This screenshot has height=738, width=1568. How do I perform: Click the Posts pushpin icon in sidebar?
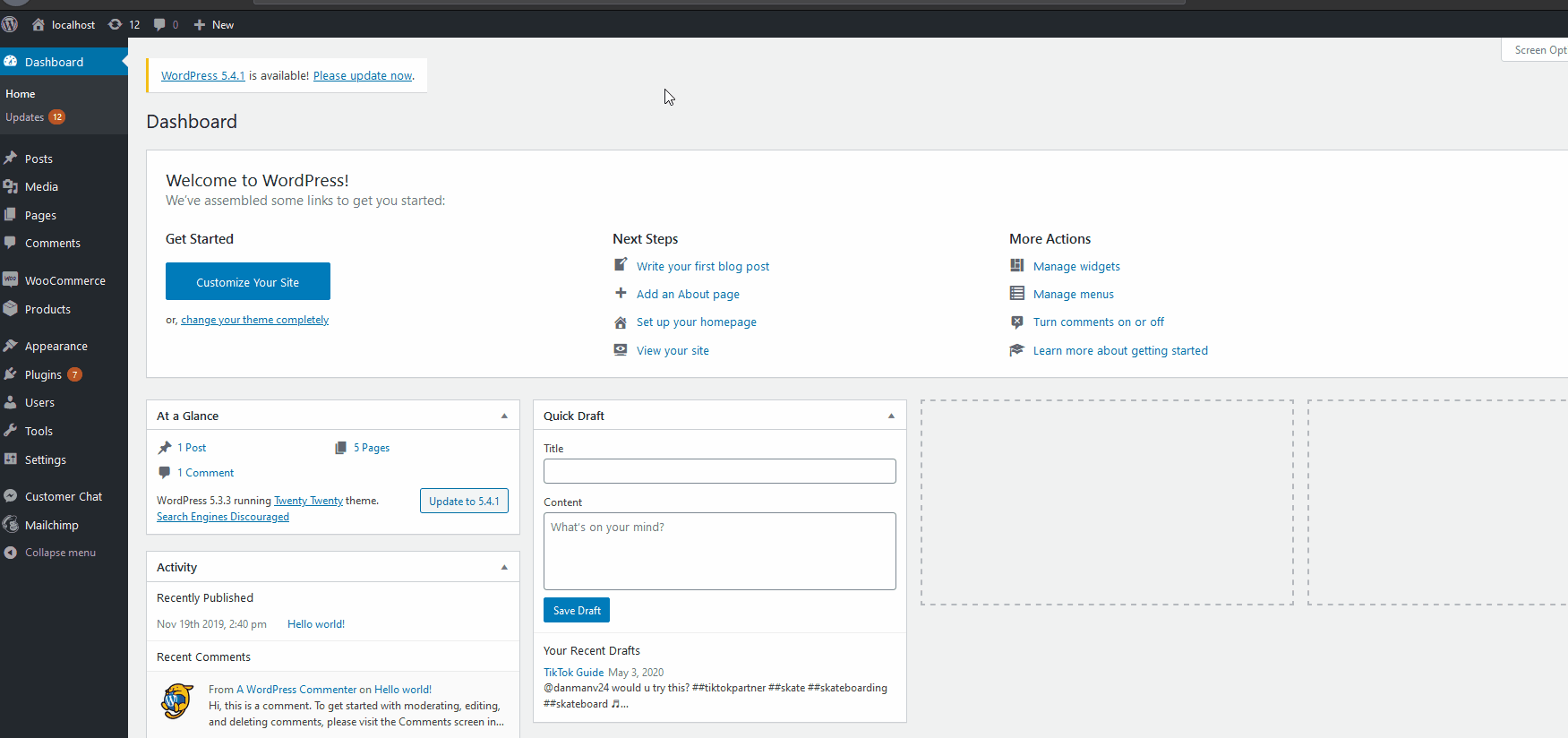(11, 158)
